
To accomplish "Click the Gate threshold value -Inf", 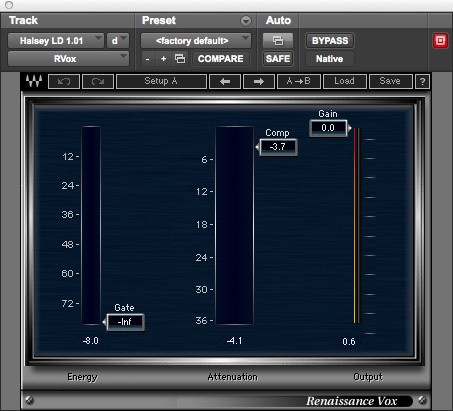I will tap(125, 322).
